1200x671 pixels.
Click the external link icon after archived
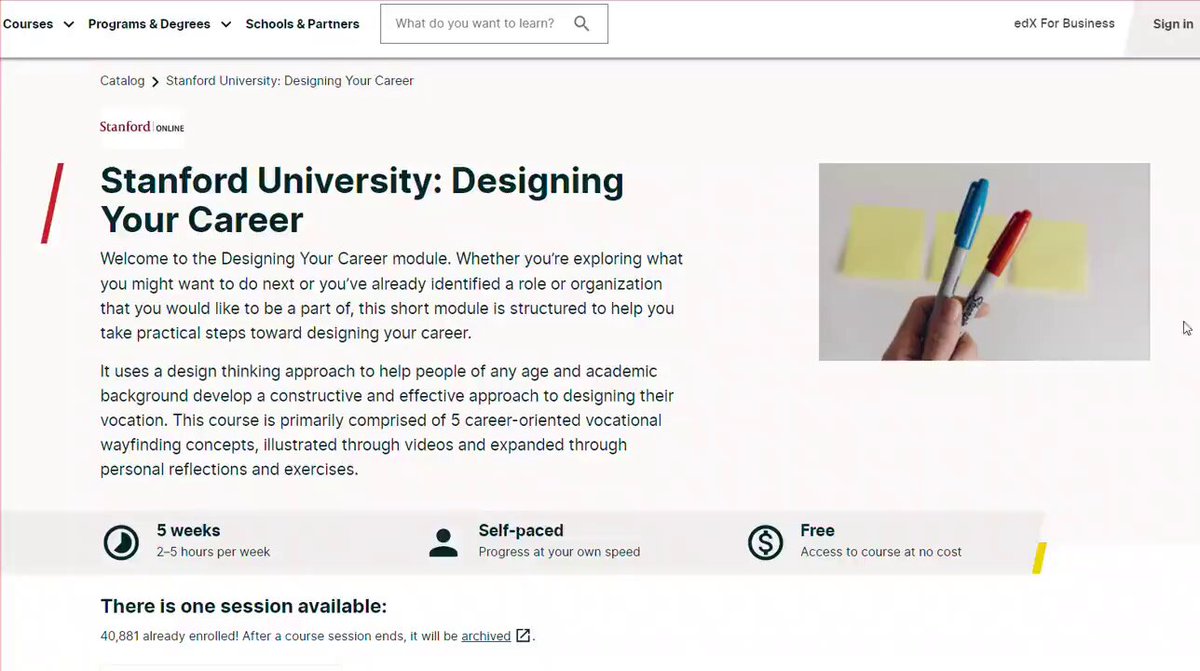[x=522, y=636]
